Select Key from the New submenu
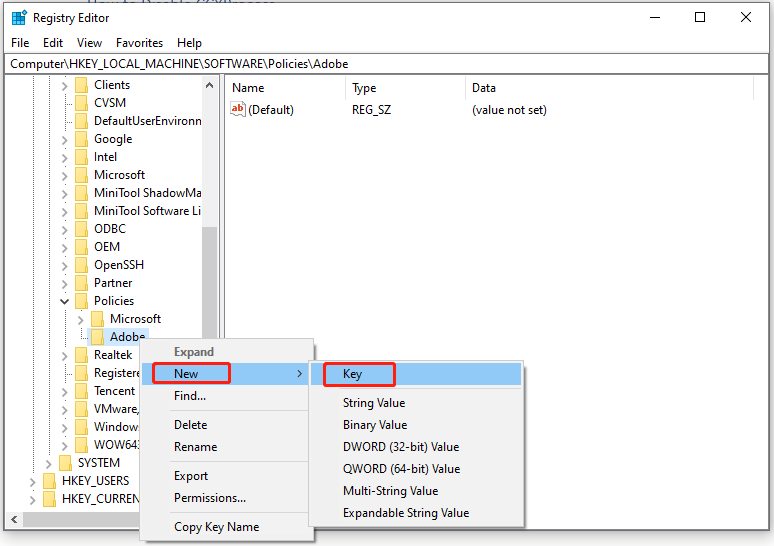The width and height of the screenshot is (774, 546). click(416, 374)
